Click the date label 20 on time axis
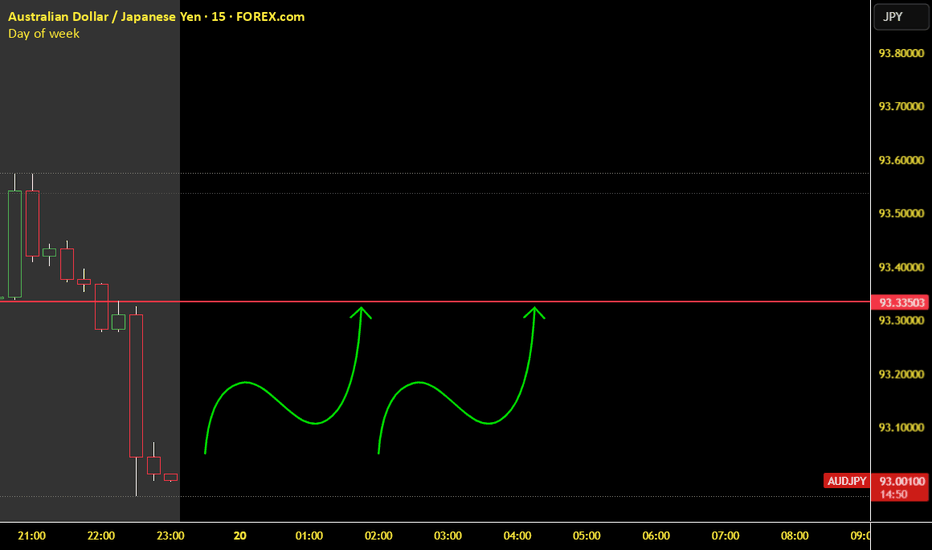 pos(240,536)
